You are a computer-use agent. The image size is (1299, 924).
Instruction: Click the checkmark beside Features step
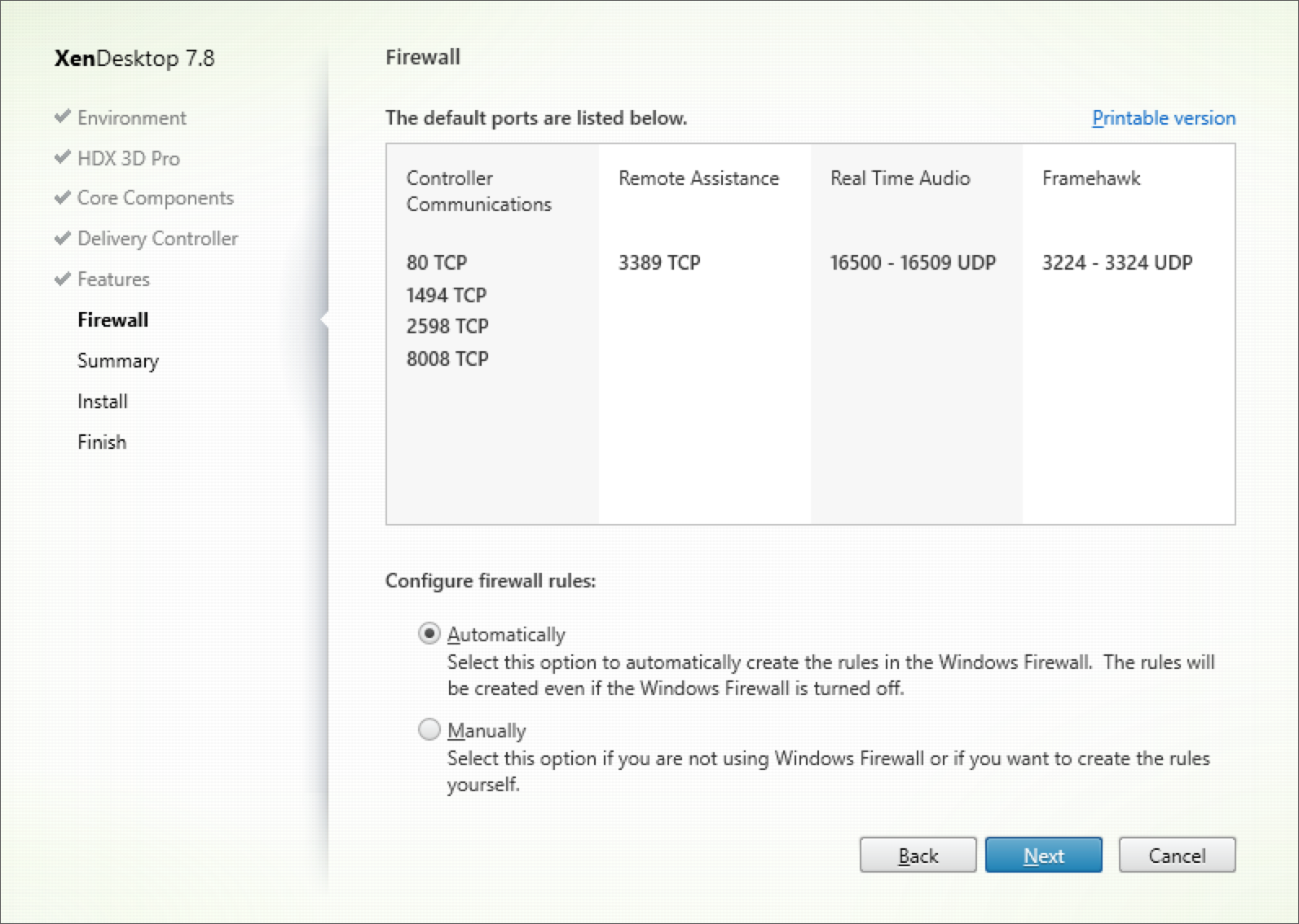click(x=62, y=279)
